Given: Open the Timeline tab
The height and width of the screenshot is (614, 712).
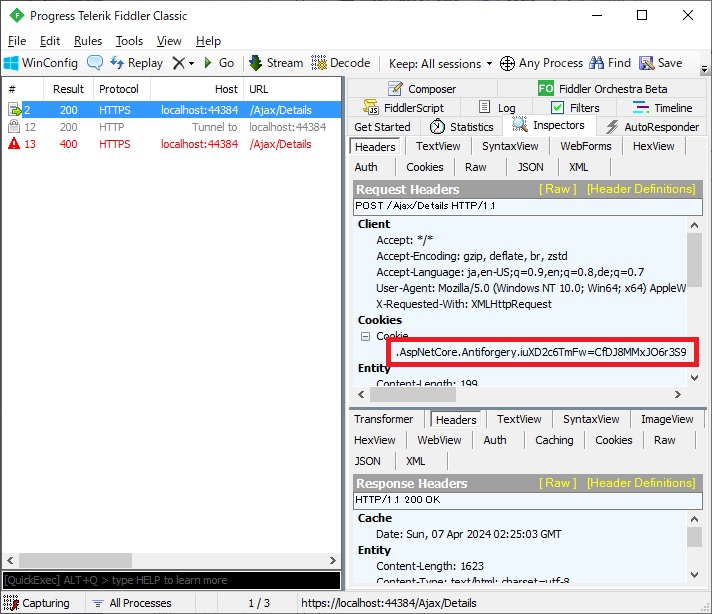Looking at the screenshot, I should pos(662,108).
